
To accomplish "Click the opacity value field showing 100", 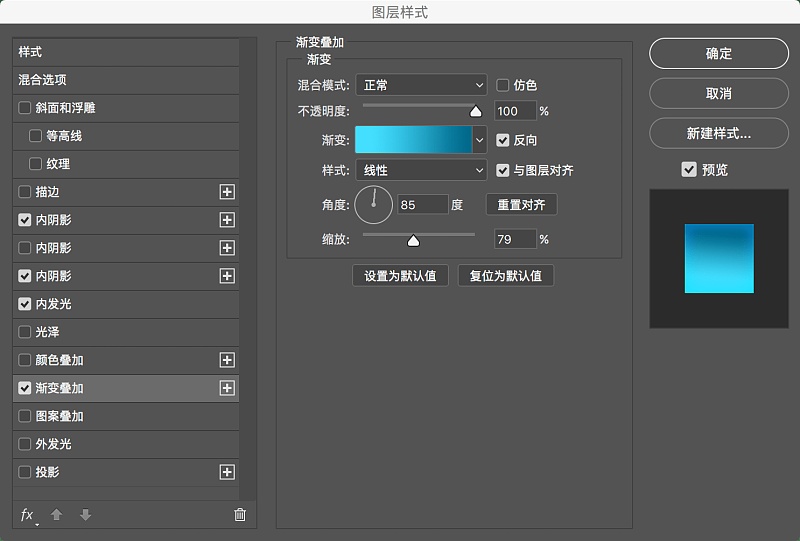I will click(x=515, y=111).
